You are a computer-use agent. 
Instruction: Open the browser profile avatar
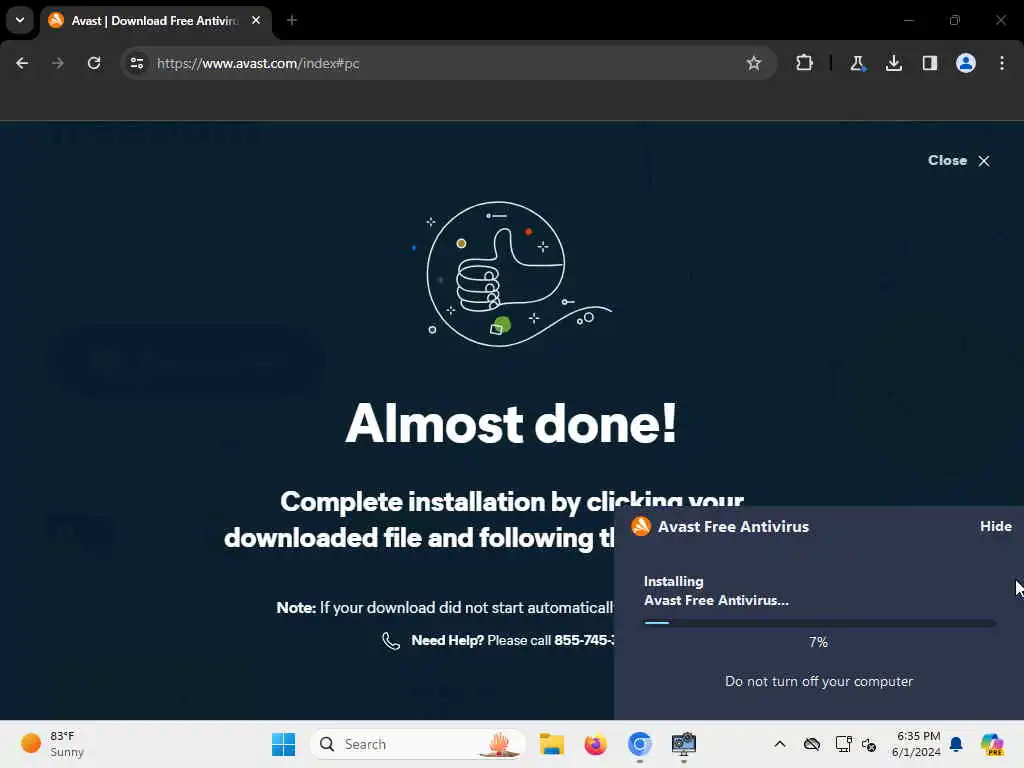pos(965,63)
